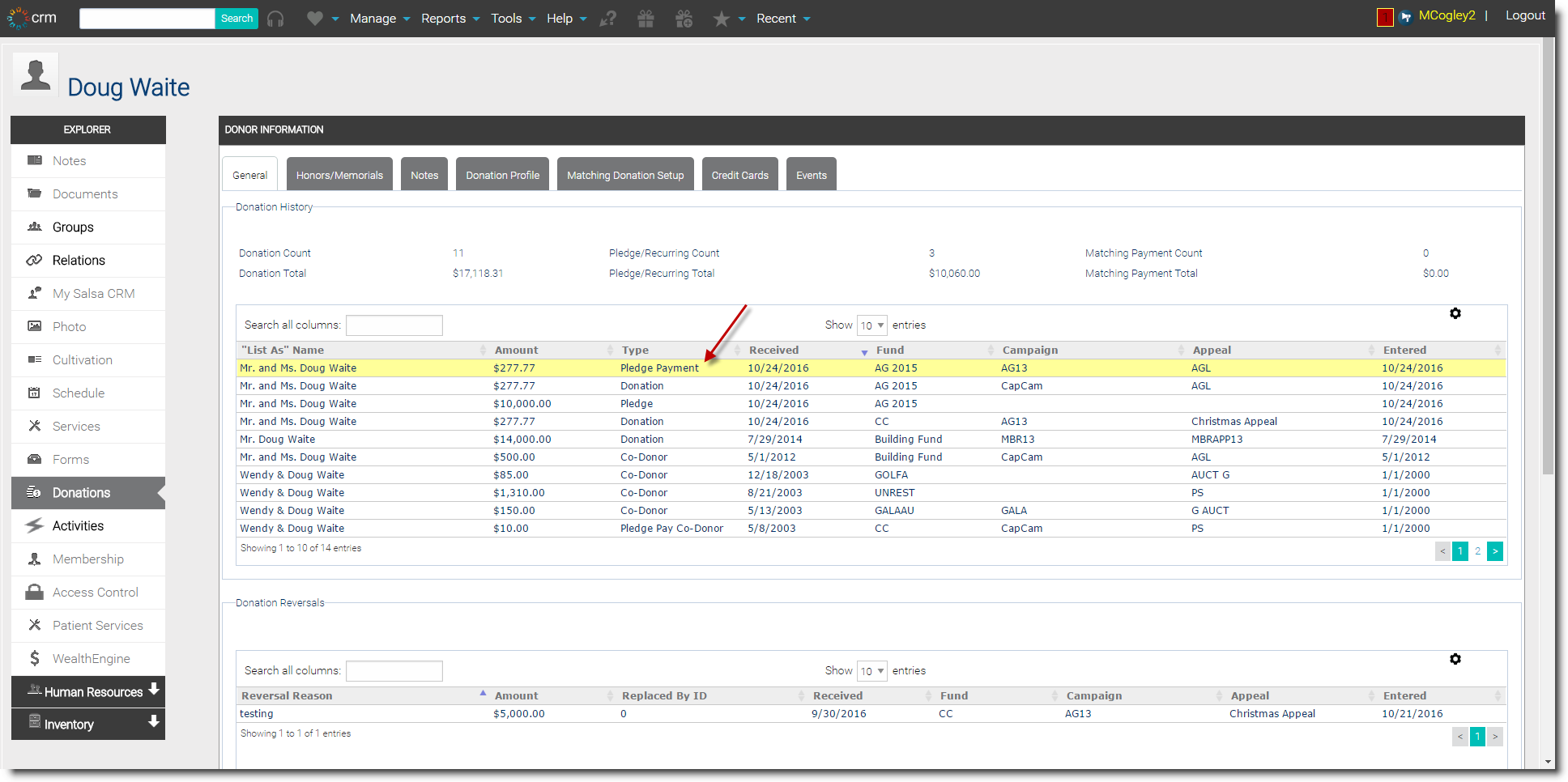Switch to the General tab
Viewport: 1568px width, 782px height.
(x=249, y=175)
